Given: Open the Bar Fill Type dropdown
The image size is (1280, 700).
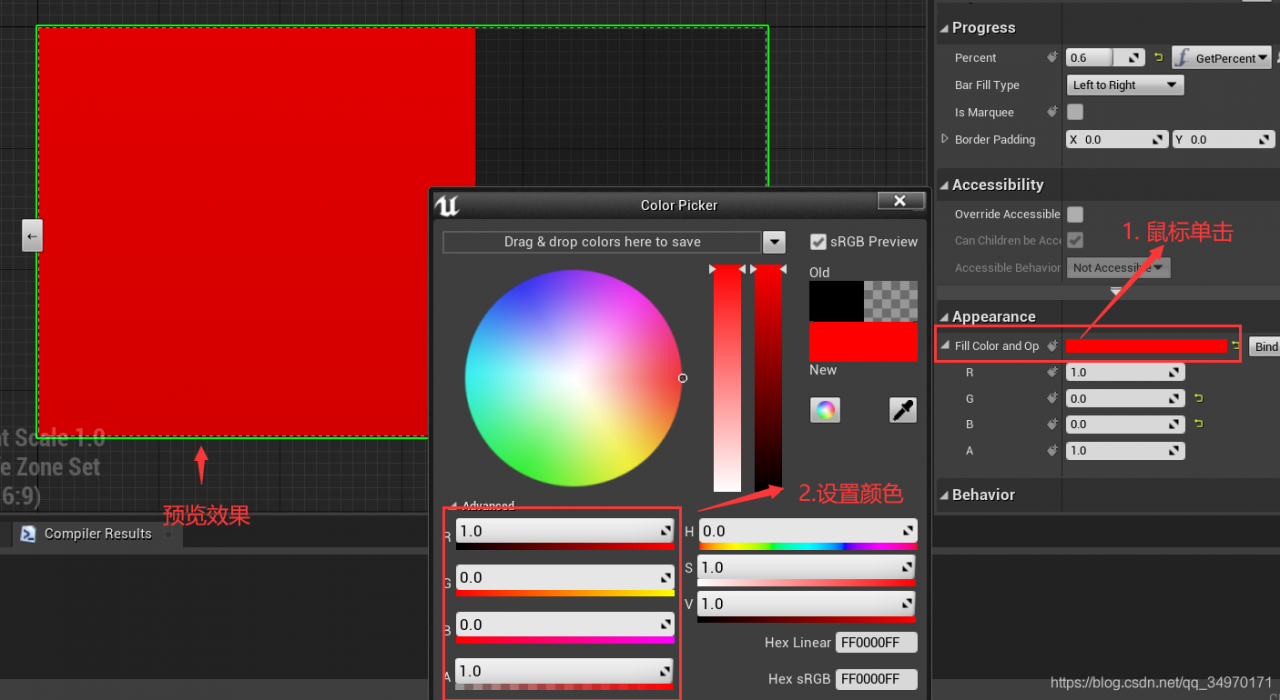Looking at the screenshot, I should point(1125,85).
